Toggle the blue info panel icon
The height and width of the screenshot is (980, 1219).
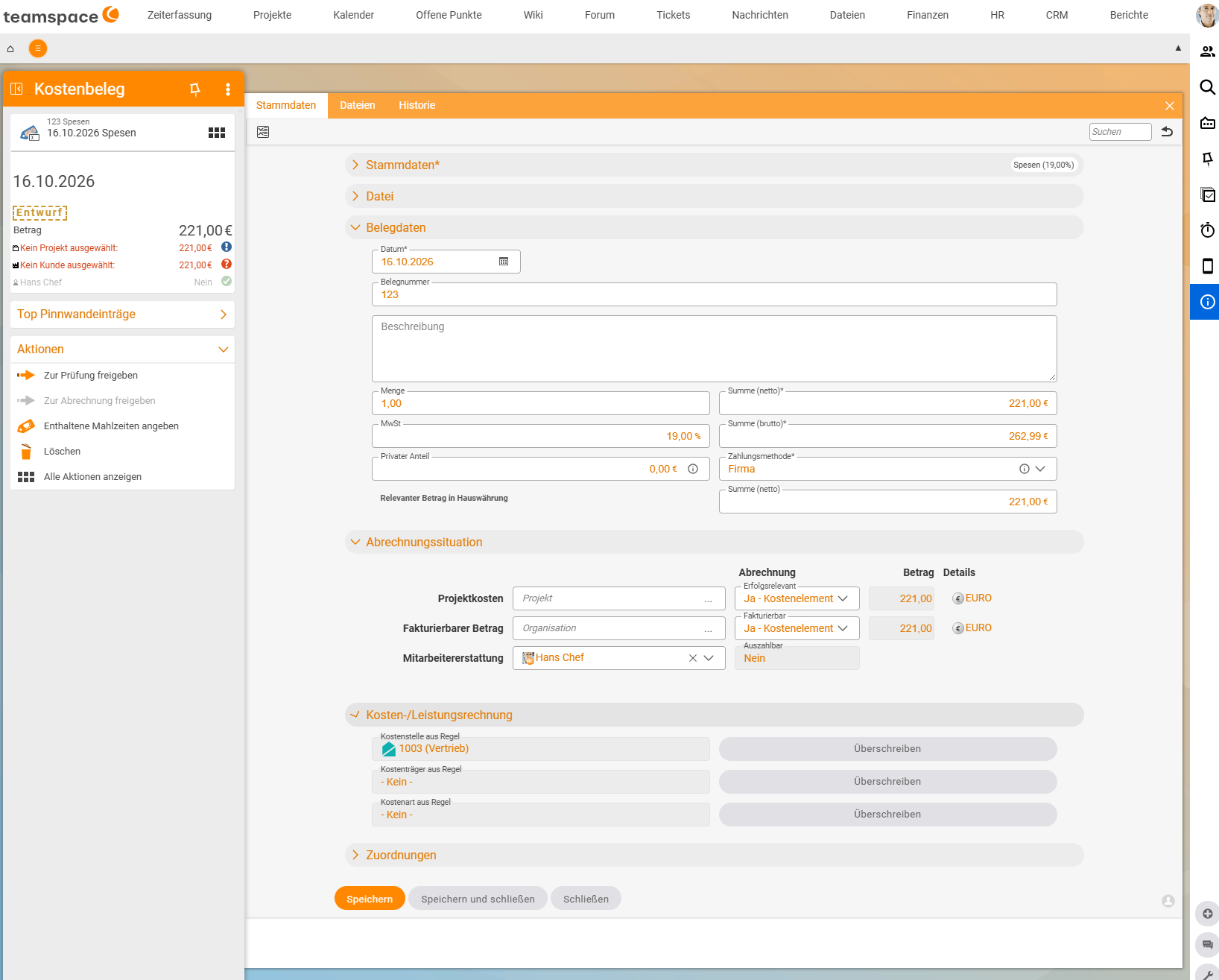coord(1208,302)
